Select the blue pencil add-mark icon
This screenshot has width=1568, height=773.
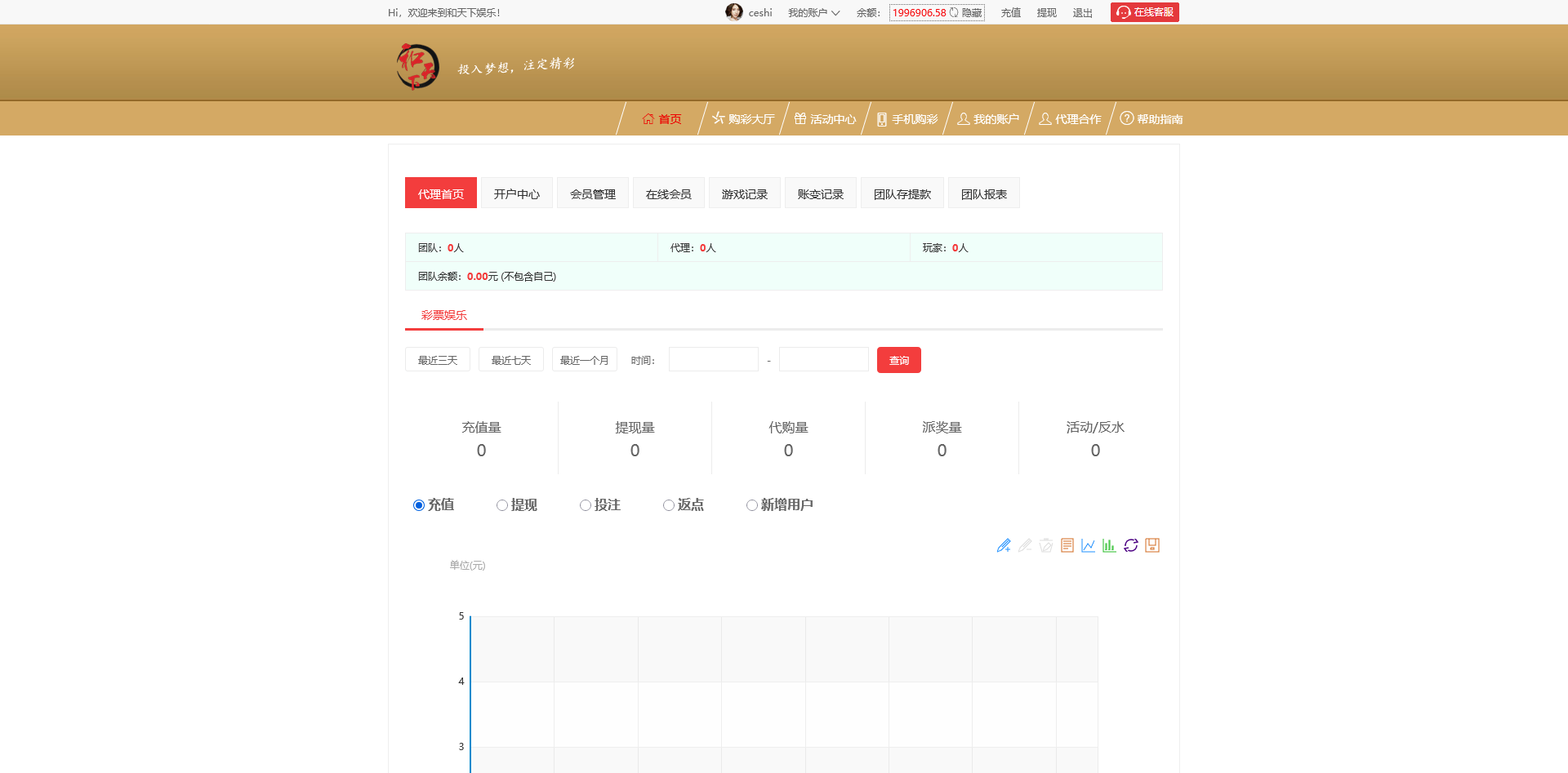pos(1004,545)
